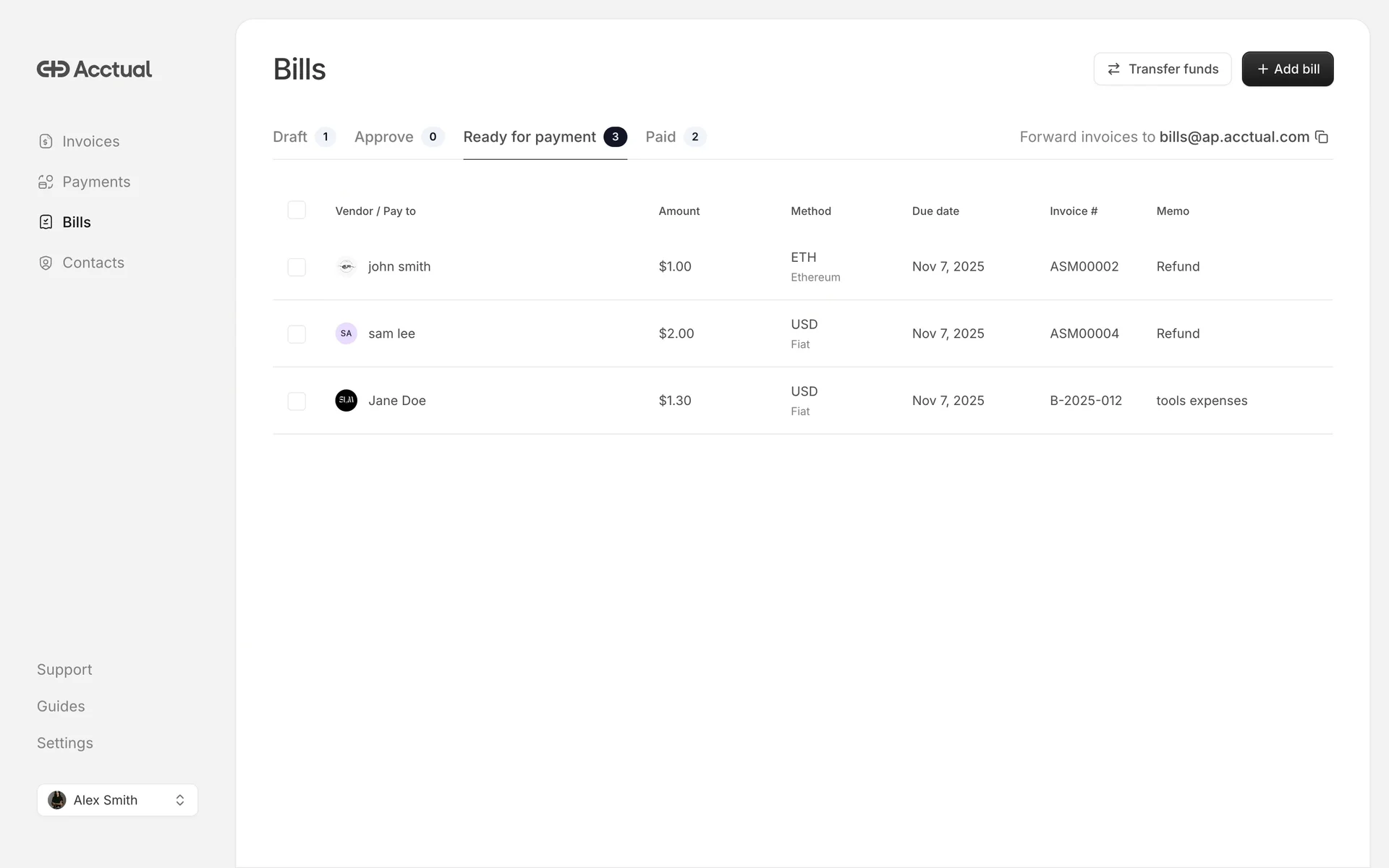1389x868 pixels.
Task: Open the Settings link in sidebar
Action: 65,744
